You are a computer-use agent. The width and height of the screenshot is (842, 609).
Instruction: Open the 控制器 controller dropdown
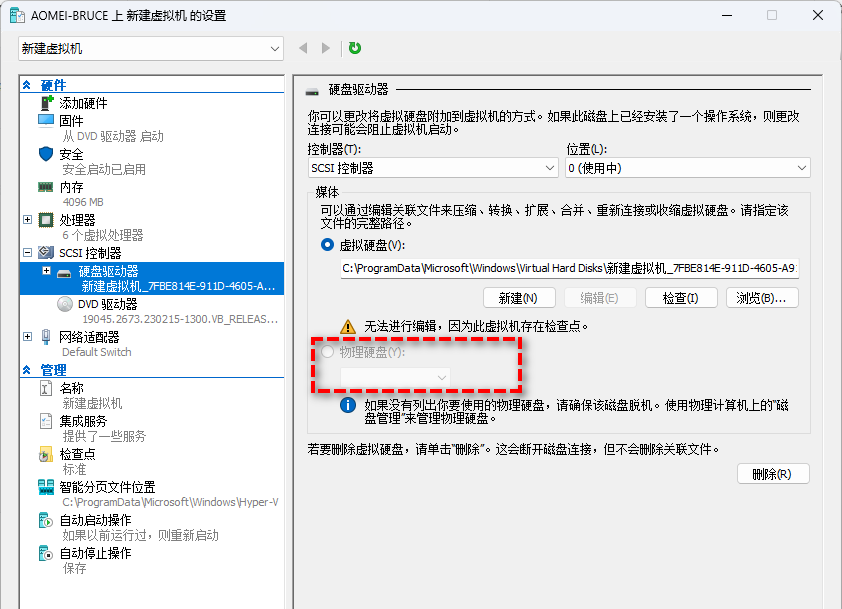pos(432,169)
